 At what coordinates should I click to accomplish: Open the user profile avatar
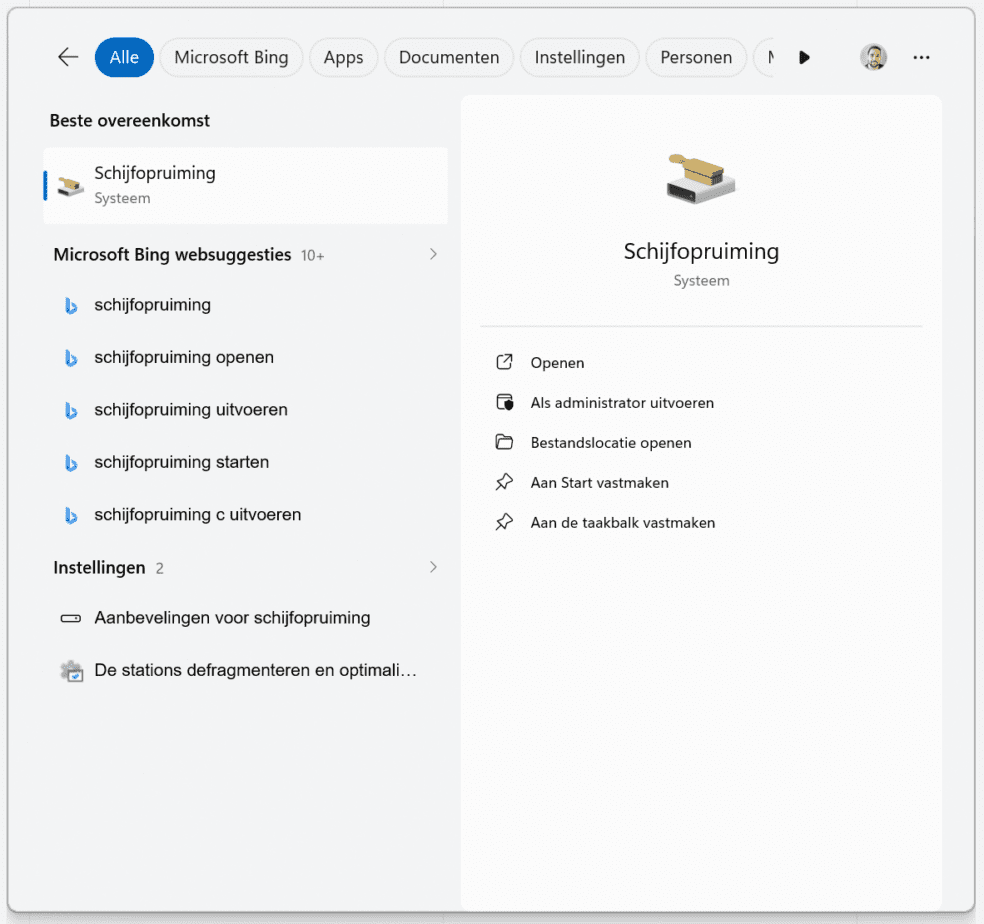point(873,57)
